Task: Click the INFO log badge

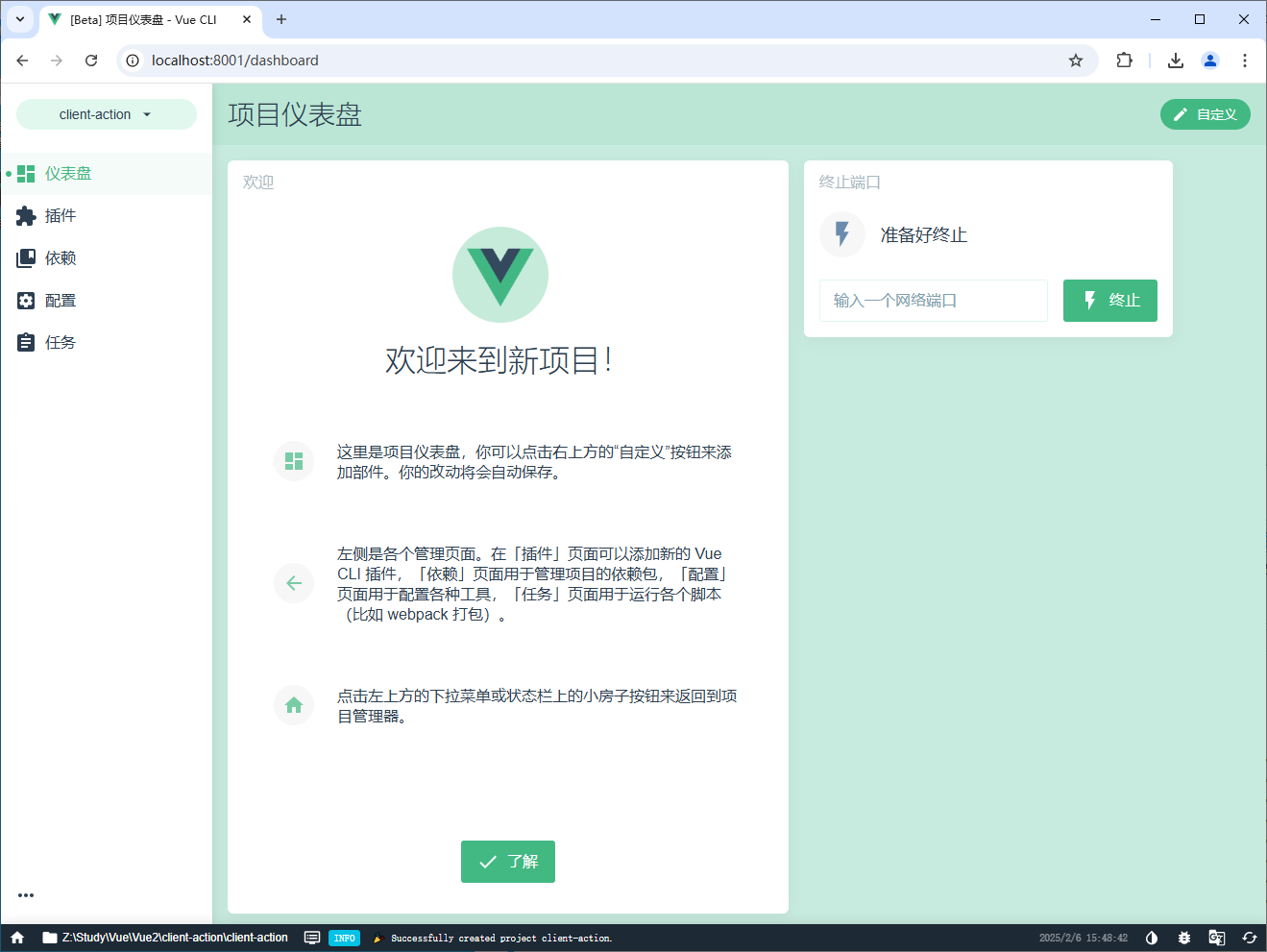Action: 344,939
